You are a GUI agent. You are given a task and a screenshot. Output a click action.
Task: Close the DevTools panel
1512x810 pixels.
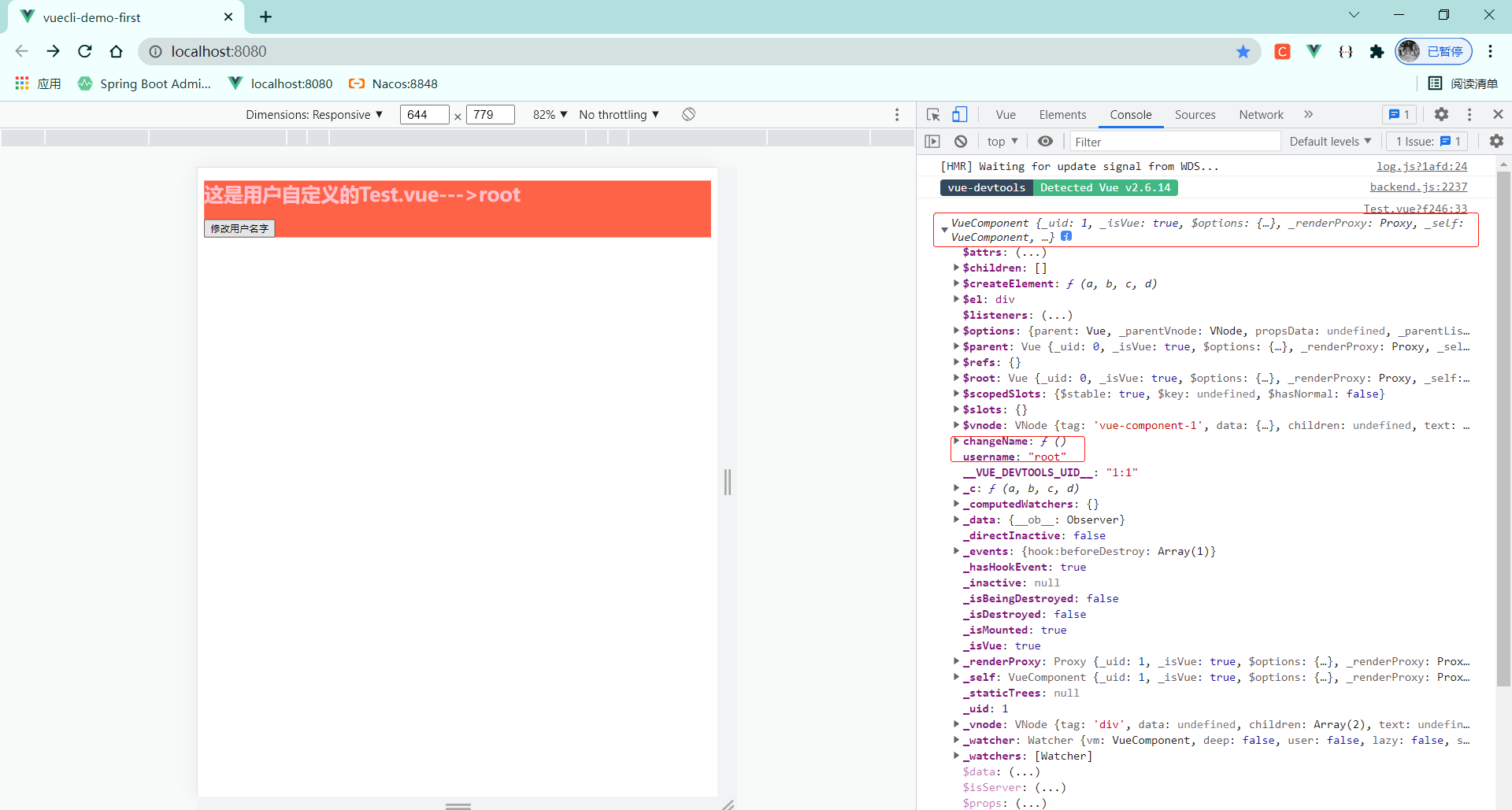[x=1498, y=115]
